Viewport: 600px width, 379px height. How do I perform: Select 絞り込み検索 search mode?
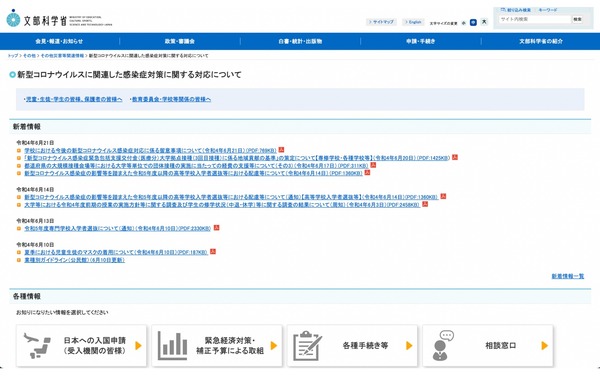tap(516, 10)
